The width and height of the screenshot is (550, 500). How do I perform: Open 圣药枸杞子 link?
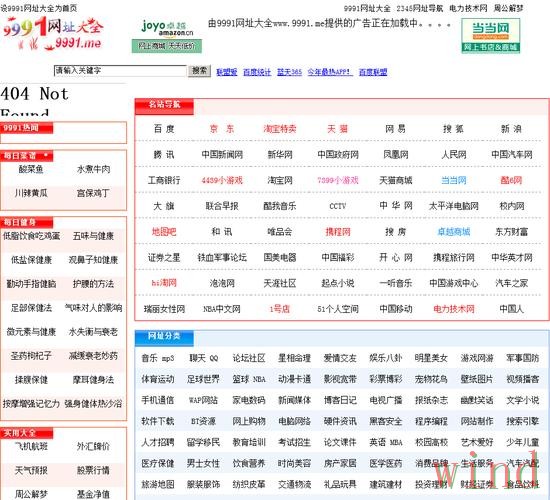point(31,356)
